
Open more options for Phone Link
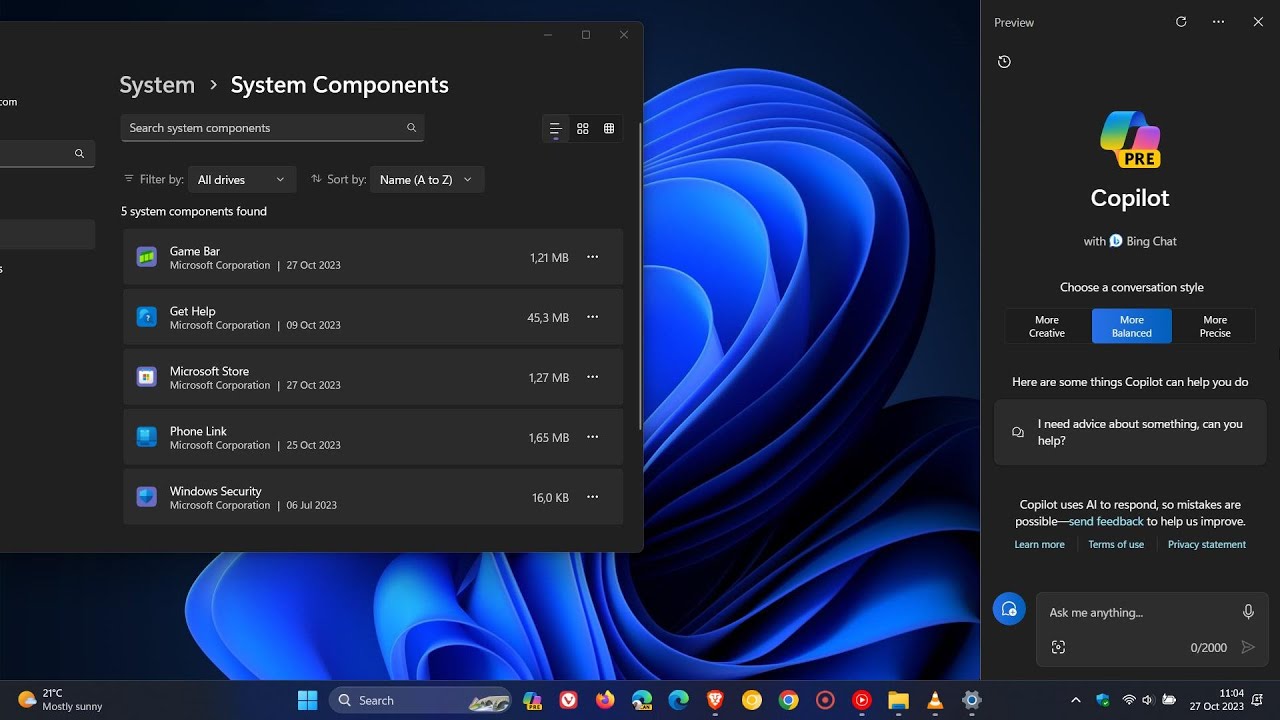point(592,437)
